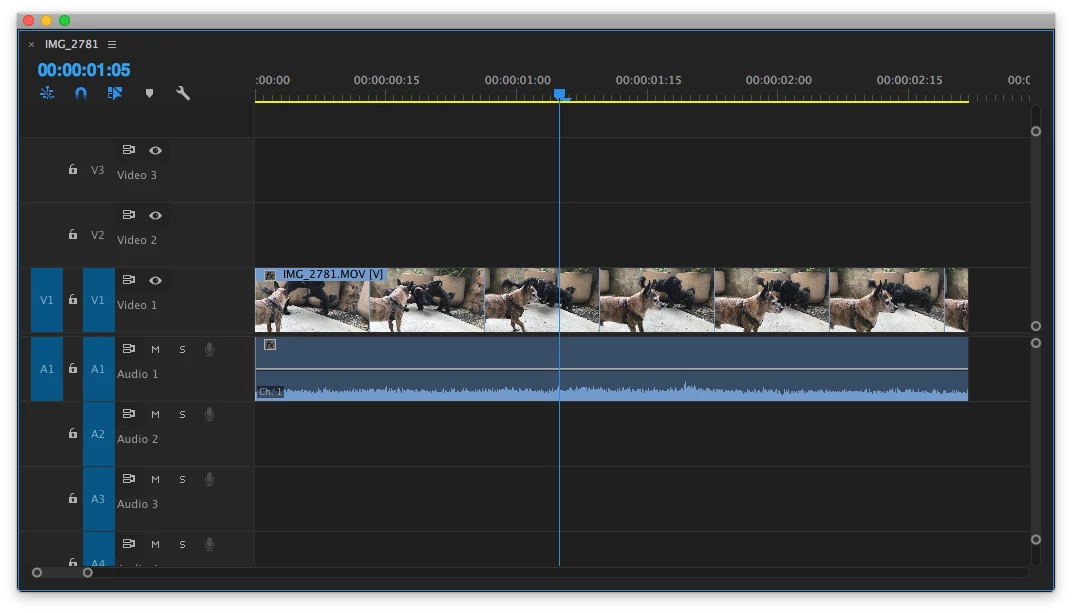Toggle sync lock on Audio 3
Screen dimensions: 1072x613
tap(129, 478)
